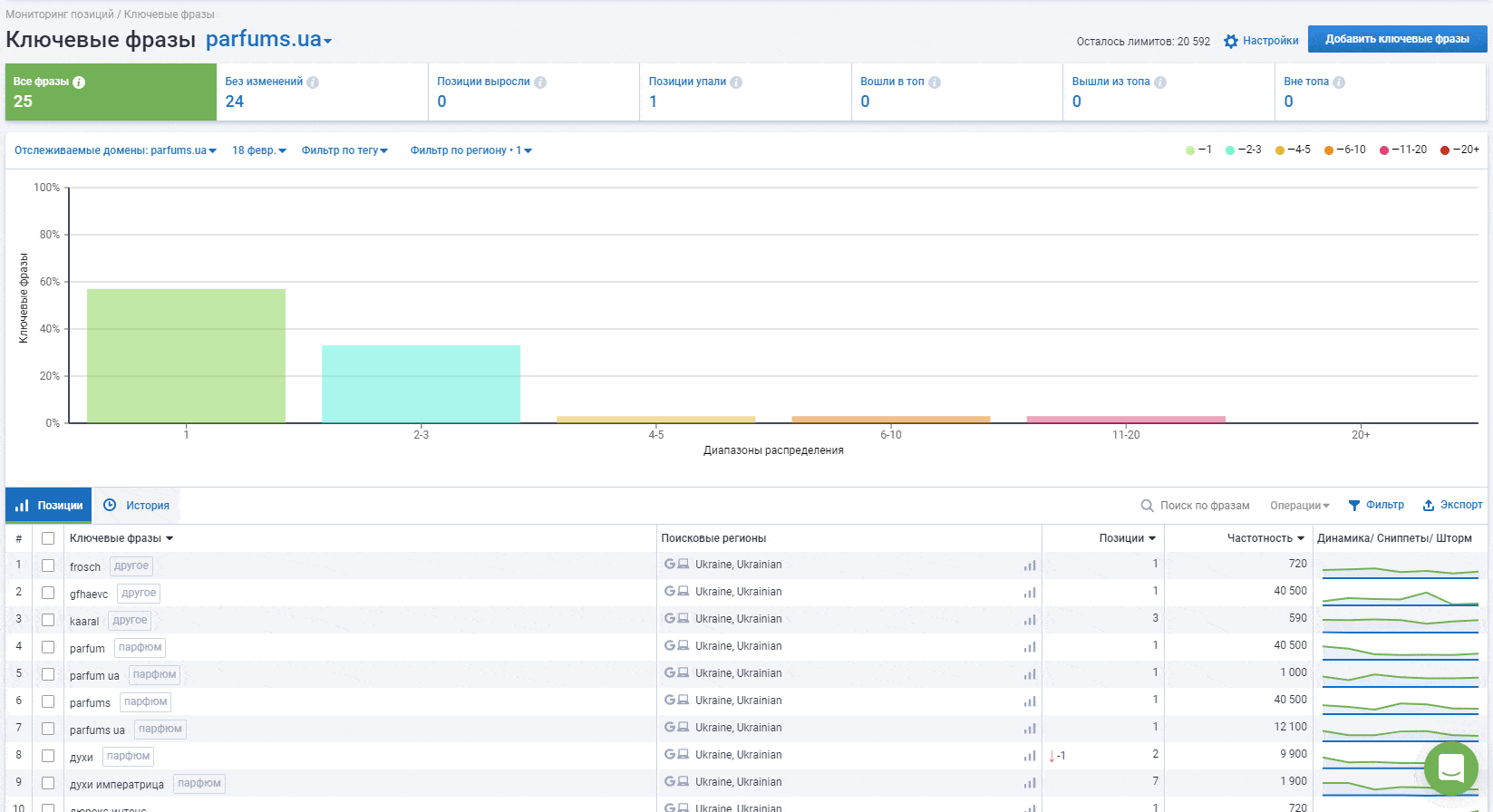Image resolution: width=1493 pixels, height=812 pixels.
Task: Click info icon next to Позиции выросли
Action: click(x=540, y=82)
